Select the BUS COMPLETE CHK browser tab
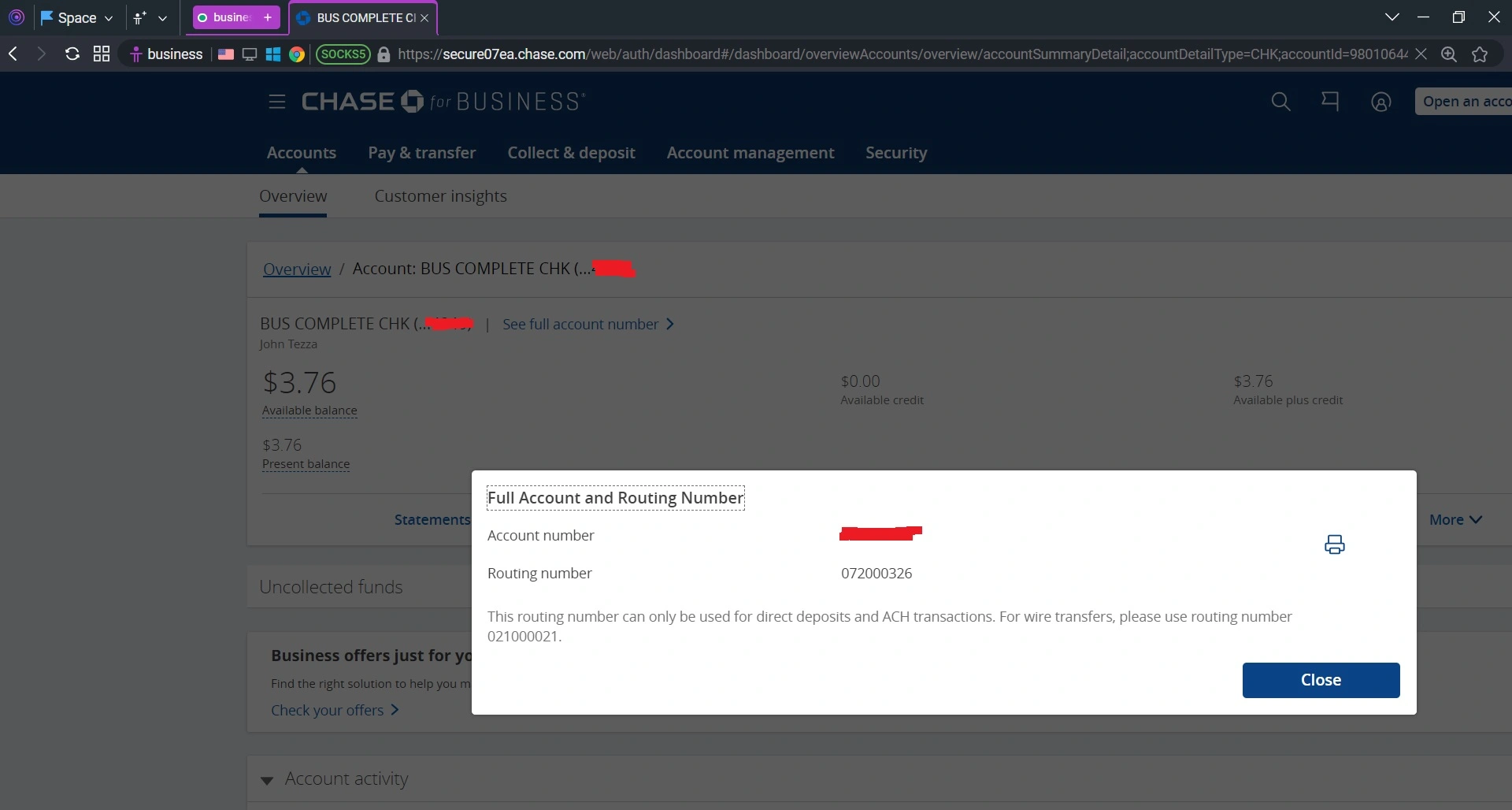The width and height of the screenshot is (1512, 810). 364,17
